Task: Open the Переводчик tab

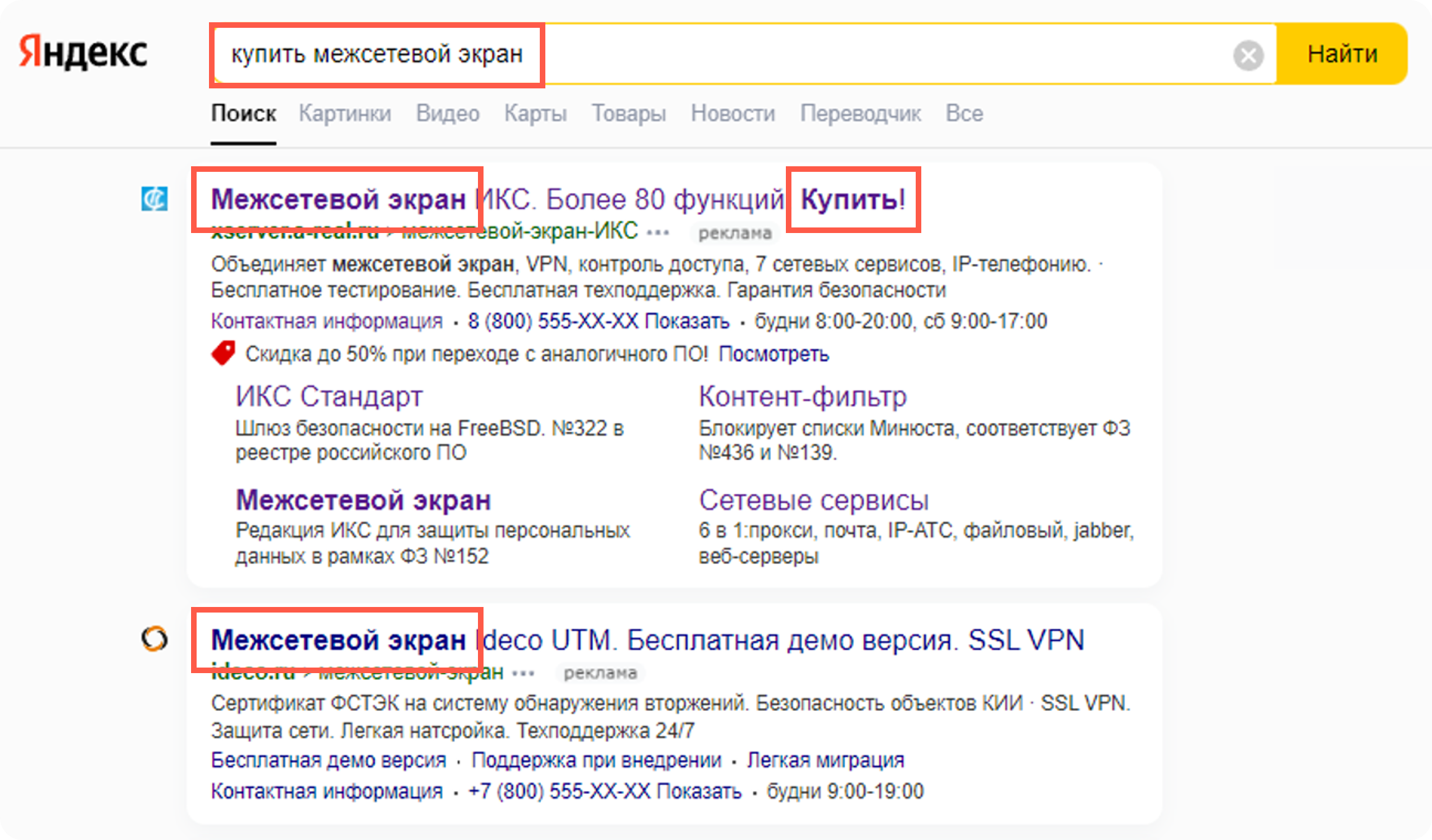Action: coord(860,114)
